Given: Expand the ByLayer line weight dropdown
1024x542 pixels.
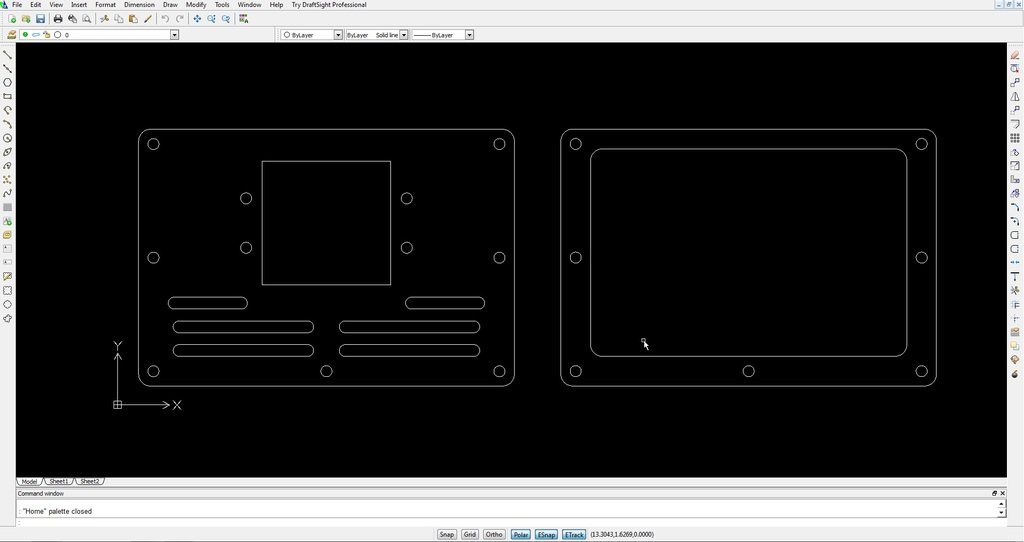Looking at the screenshot, I should (x=470, y=35).
